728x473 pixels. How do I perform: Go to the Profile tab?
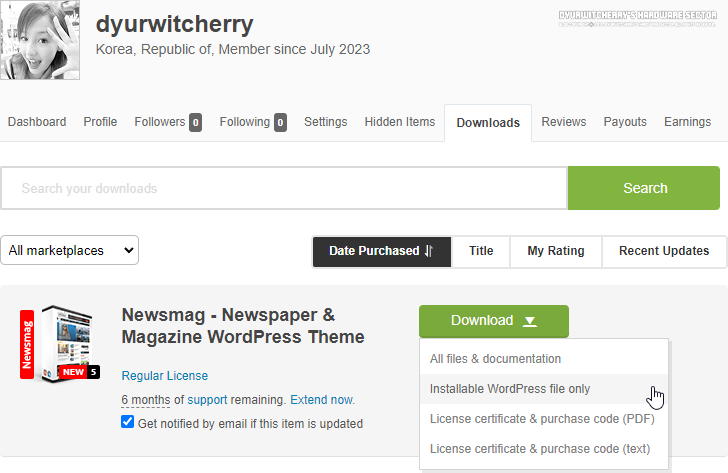pos(100,122)
